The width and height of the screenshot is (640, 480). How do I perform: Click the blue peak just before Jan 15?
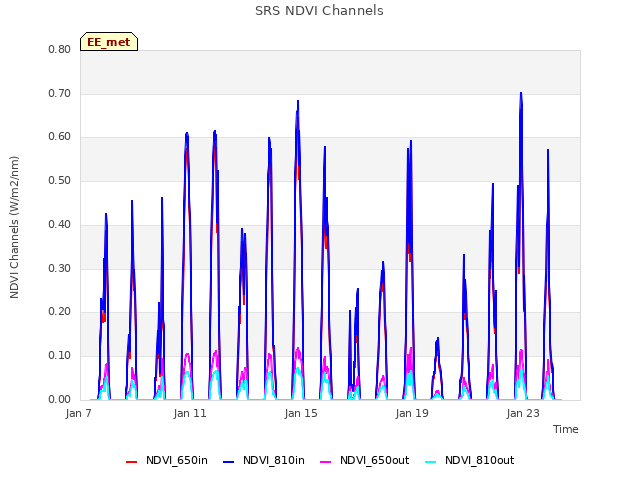298,101
